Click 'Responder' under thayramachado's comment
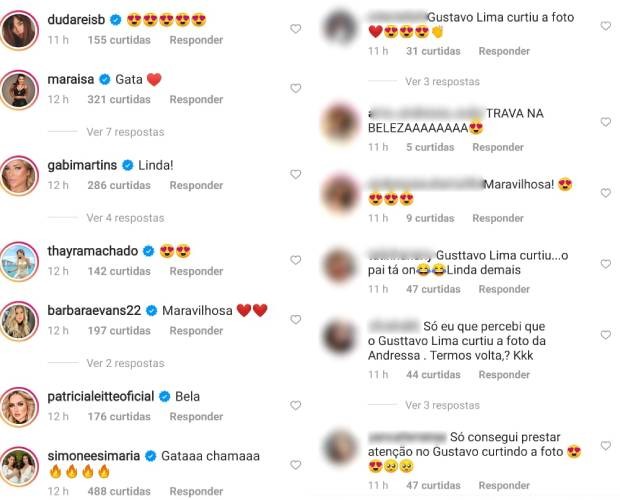 196,271
